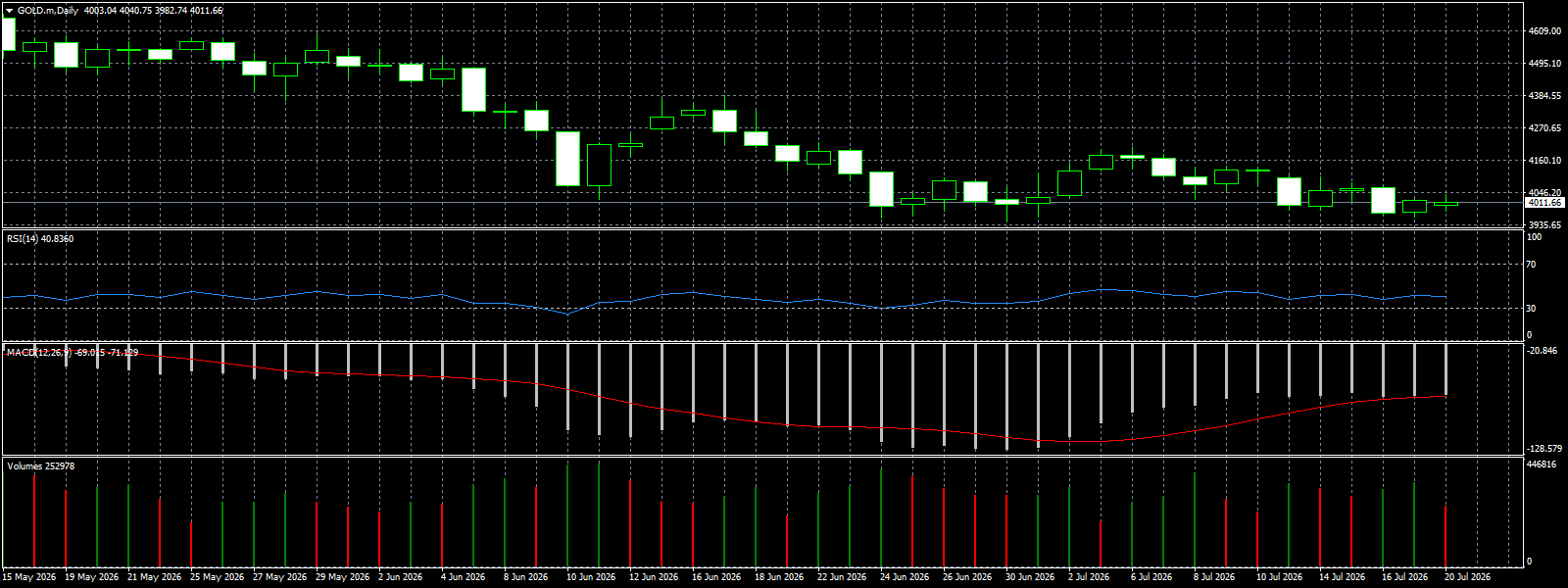Click the 21 May 2026 date label
Screen dimensions: 1568x588
click(155, 577)
